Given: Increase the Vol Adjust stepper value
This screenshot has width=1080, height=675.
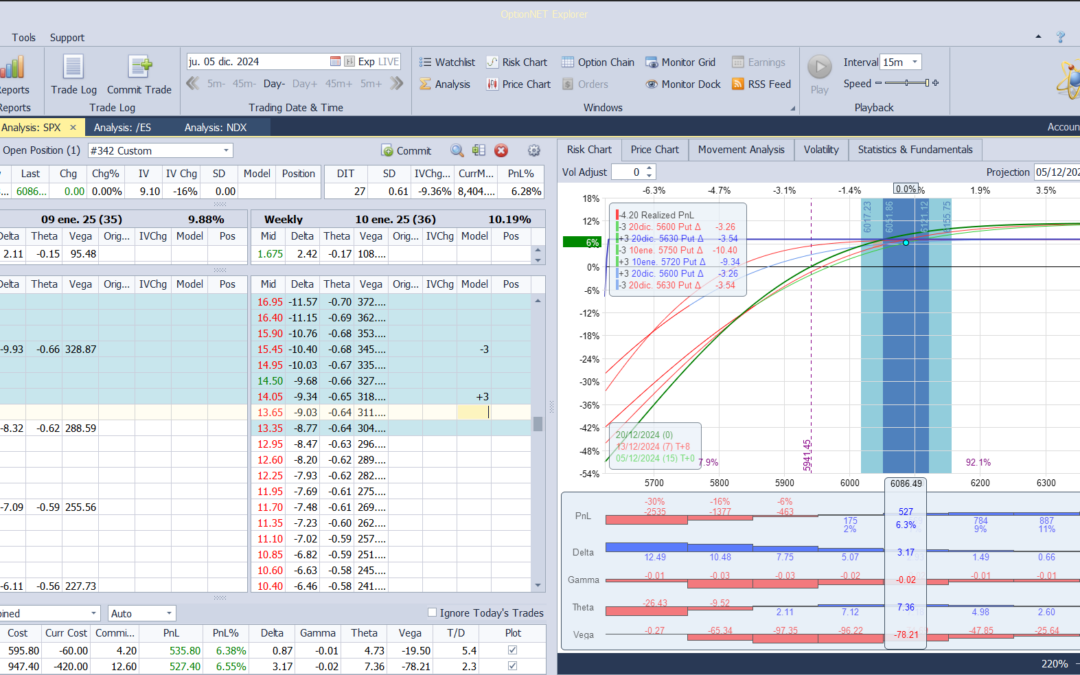Looking at the screenshot, I should tap(650, 168).
